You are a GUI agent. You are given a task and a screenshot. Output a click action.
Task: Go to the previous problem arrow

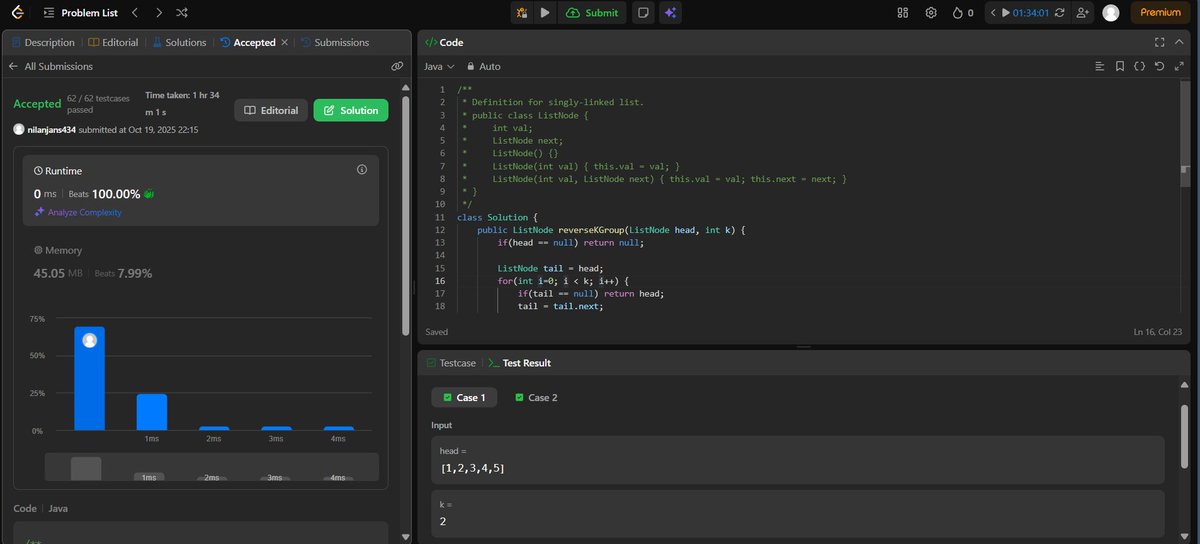pos(135,13)
